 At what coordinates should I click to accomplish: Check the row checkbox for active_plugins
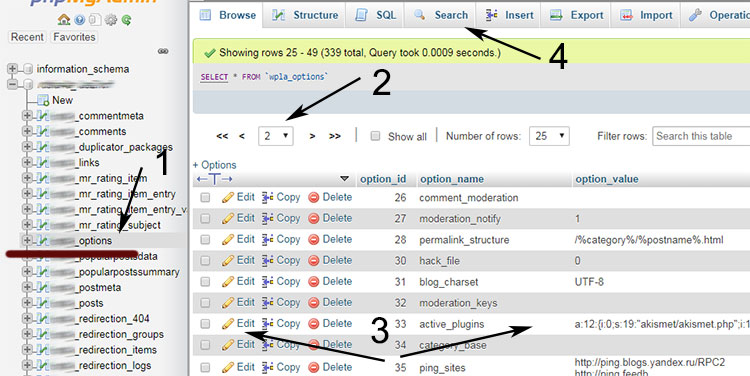pos(205,324)
